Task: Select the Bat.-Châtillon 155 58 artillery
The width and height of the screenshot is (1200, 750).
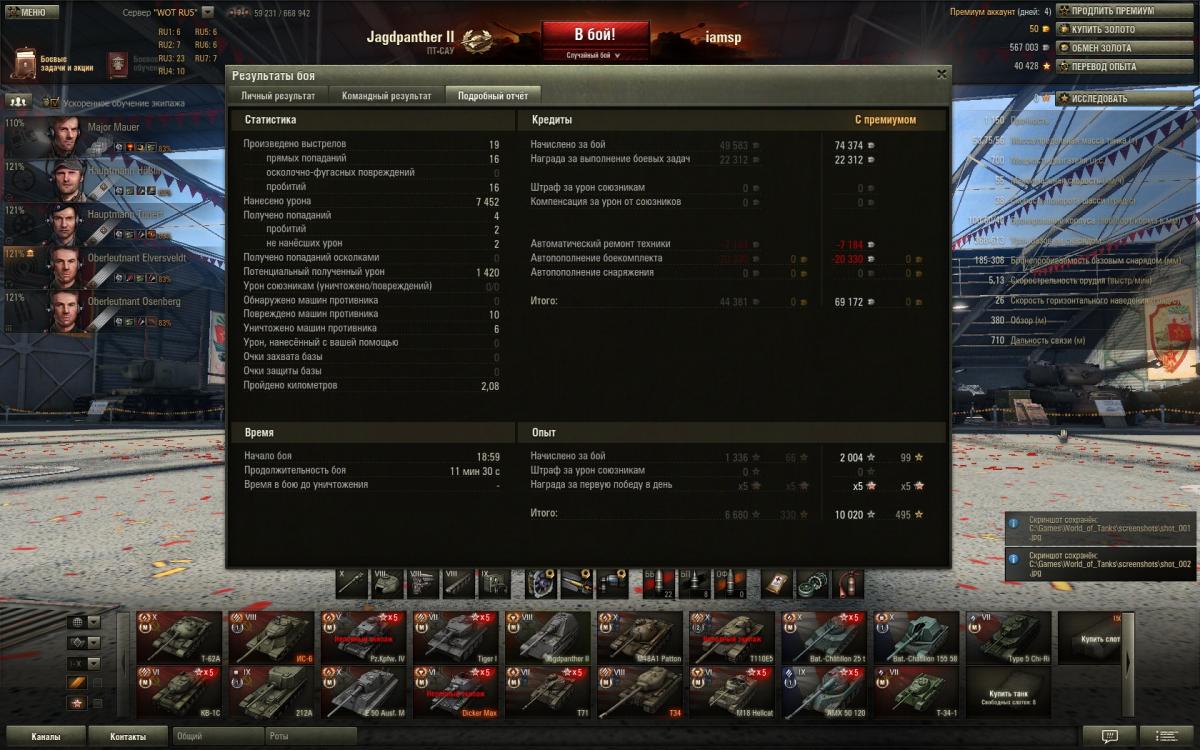Action: coord(915,638)
